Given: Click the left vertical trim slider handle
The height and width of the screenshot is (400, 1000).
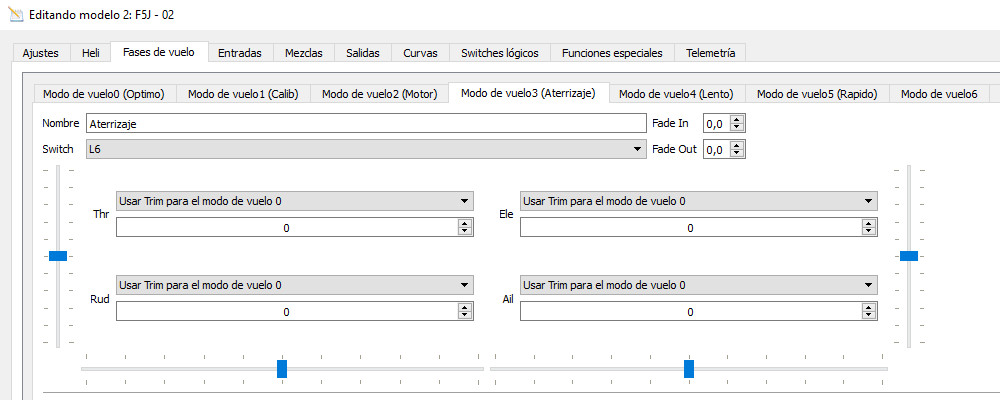Looking at the screenshot, I should click(x=58, y=256).
